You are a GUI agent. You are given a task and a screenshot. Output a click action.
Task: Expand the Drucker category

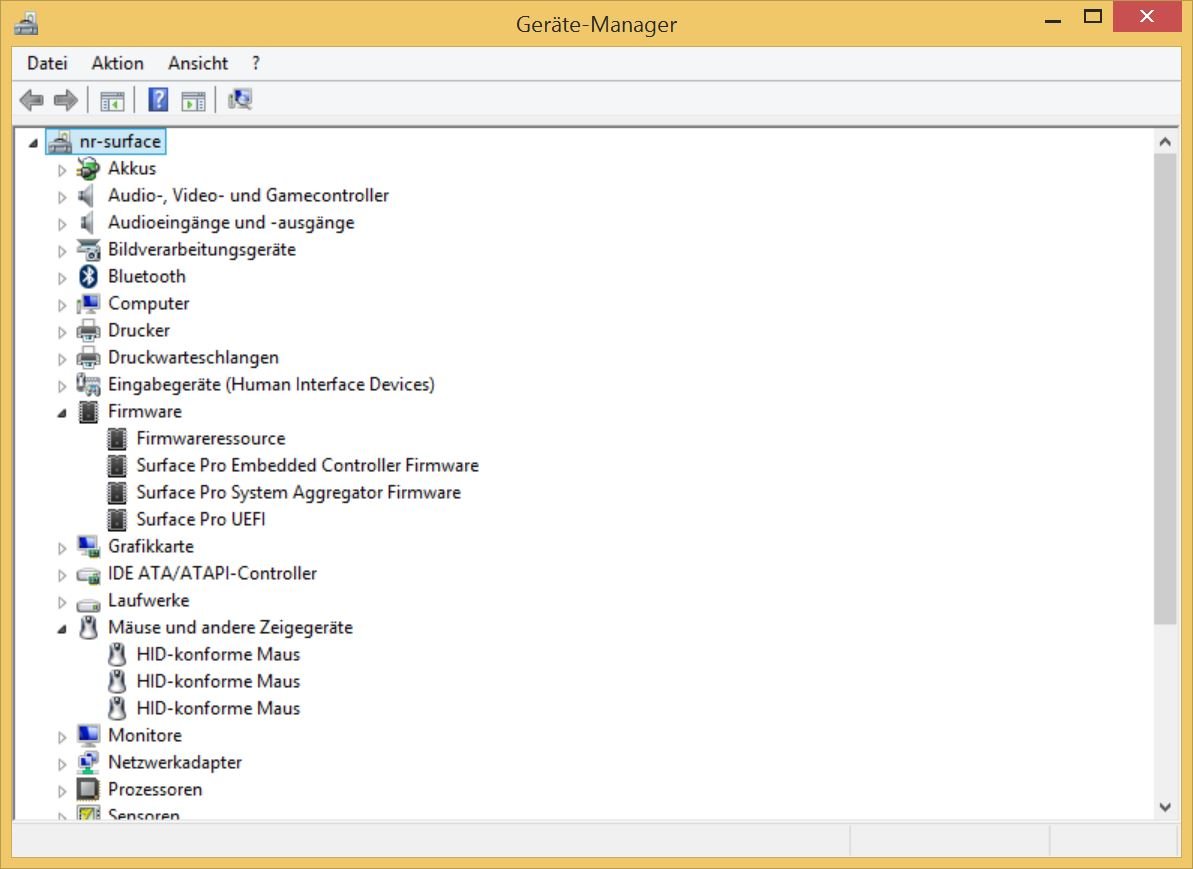coord(62,332)
